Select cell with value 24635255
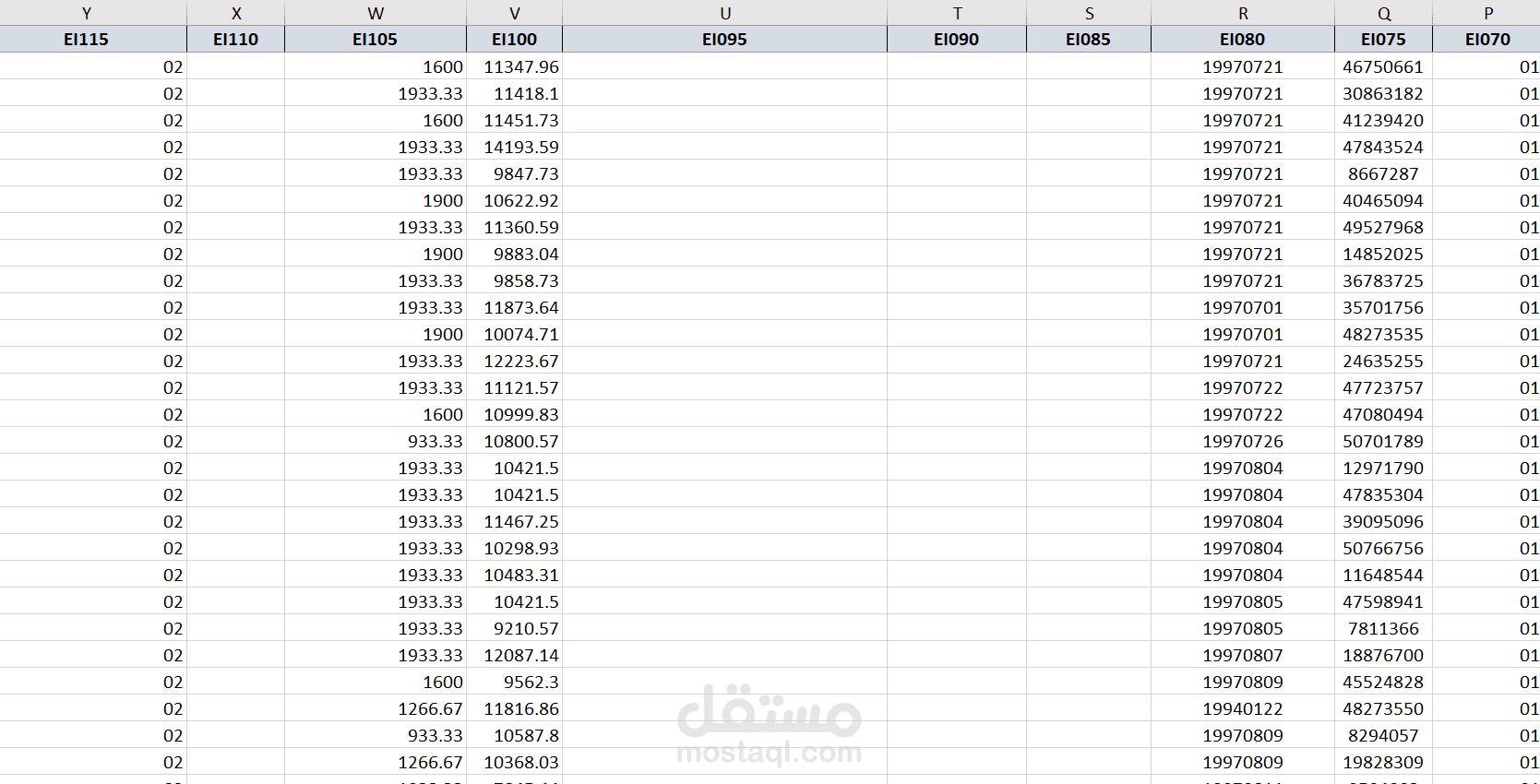Image resolution: width=1540 pixels, height=784 pixels. coord(1384,361)
